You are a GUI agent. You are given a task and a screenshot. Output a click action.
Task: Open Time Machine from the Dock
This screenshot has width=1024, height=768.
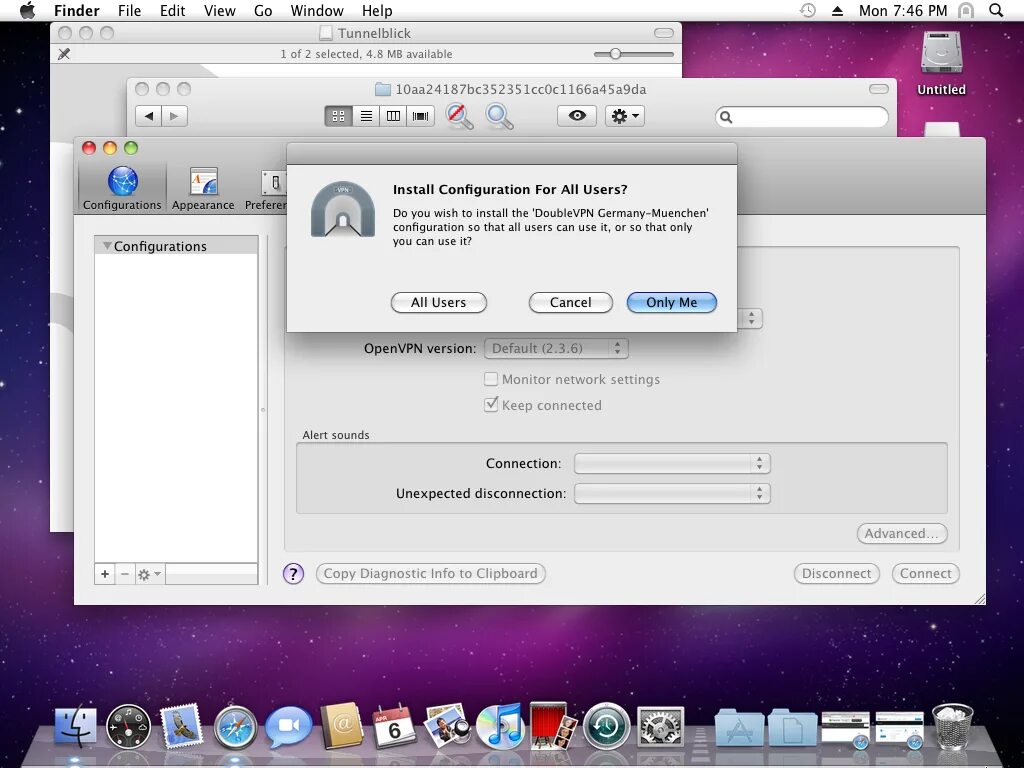[607, 726]
